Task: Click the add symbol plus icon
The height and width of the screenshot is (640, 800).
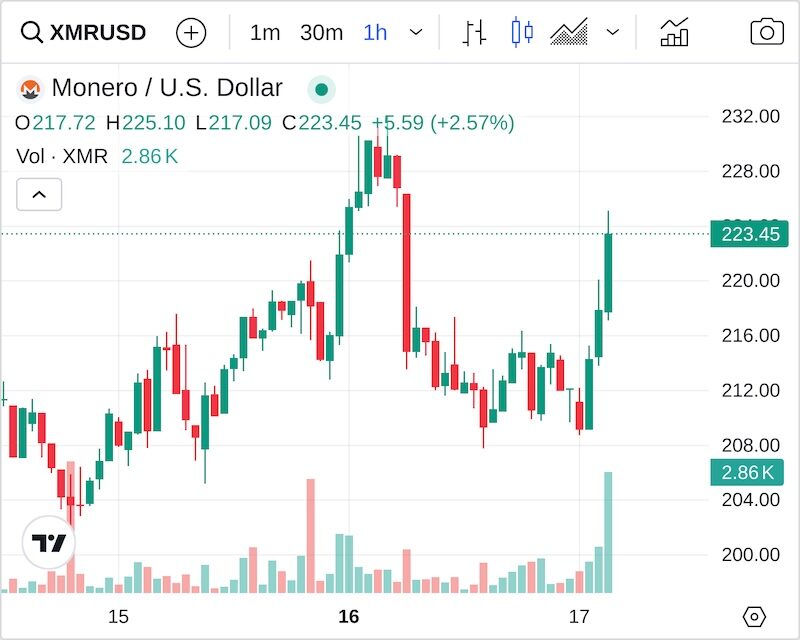Action: pos(190,32)
